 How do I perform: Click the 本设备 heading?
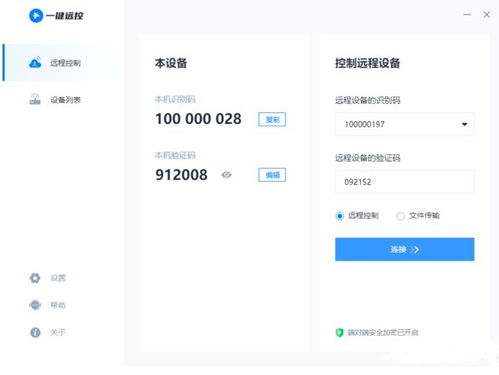pyautogui.click(x=171, y=63)
